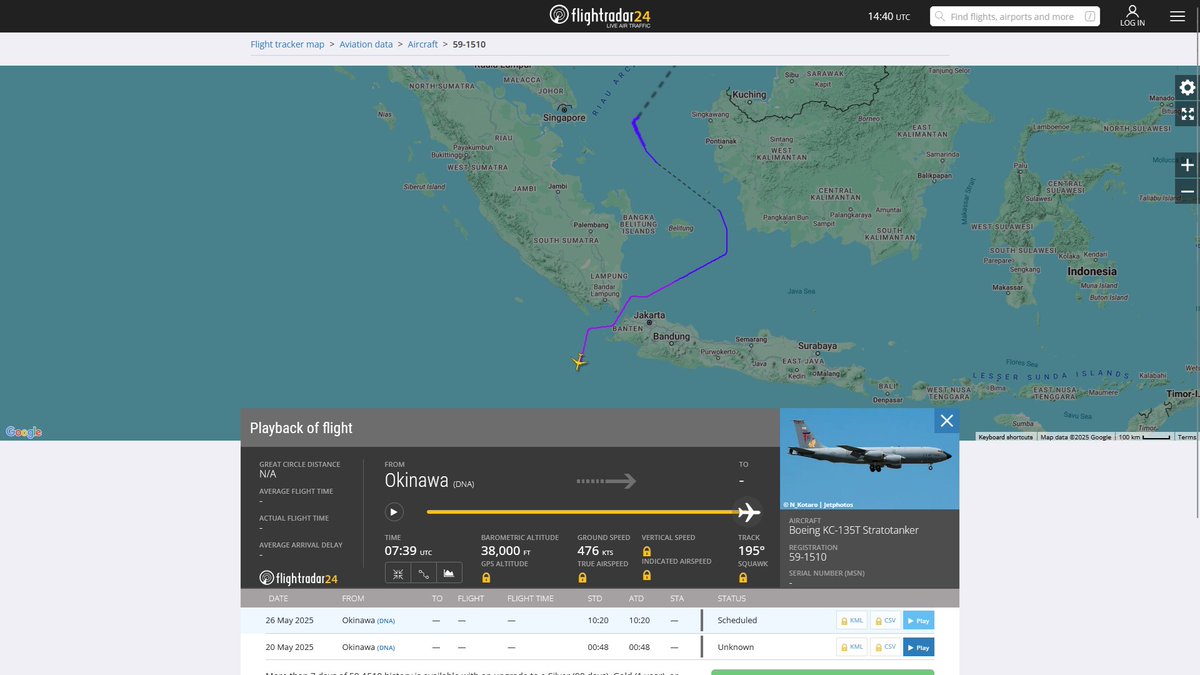This screenshot has width=1200, height=675.
Task: Open the map Terms link
Action: [x=1186, y=437]
